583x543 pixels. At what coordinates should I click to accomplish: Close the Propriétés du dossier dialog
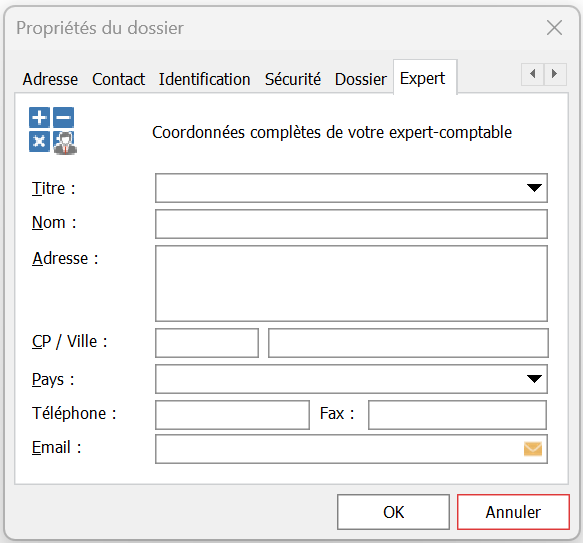[x=554, y=28]
